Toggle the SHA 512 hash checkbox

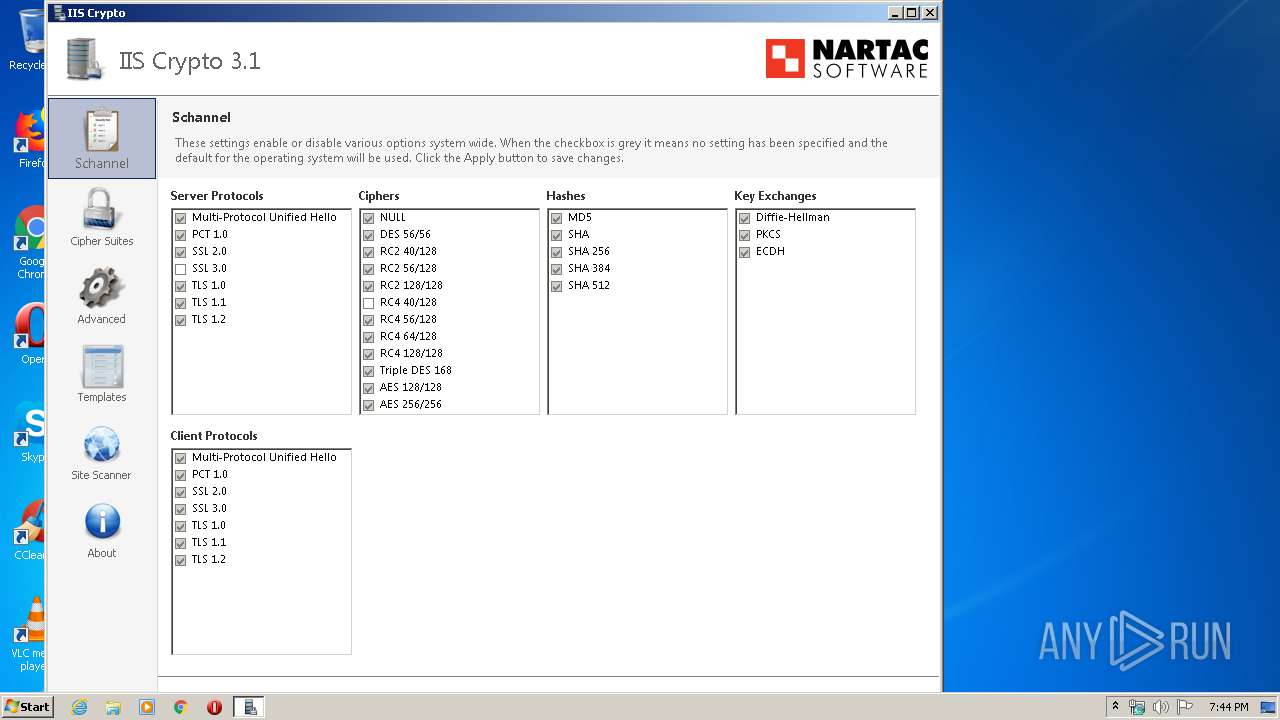(557, 286)
